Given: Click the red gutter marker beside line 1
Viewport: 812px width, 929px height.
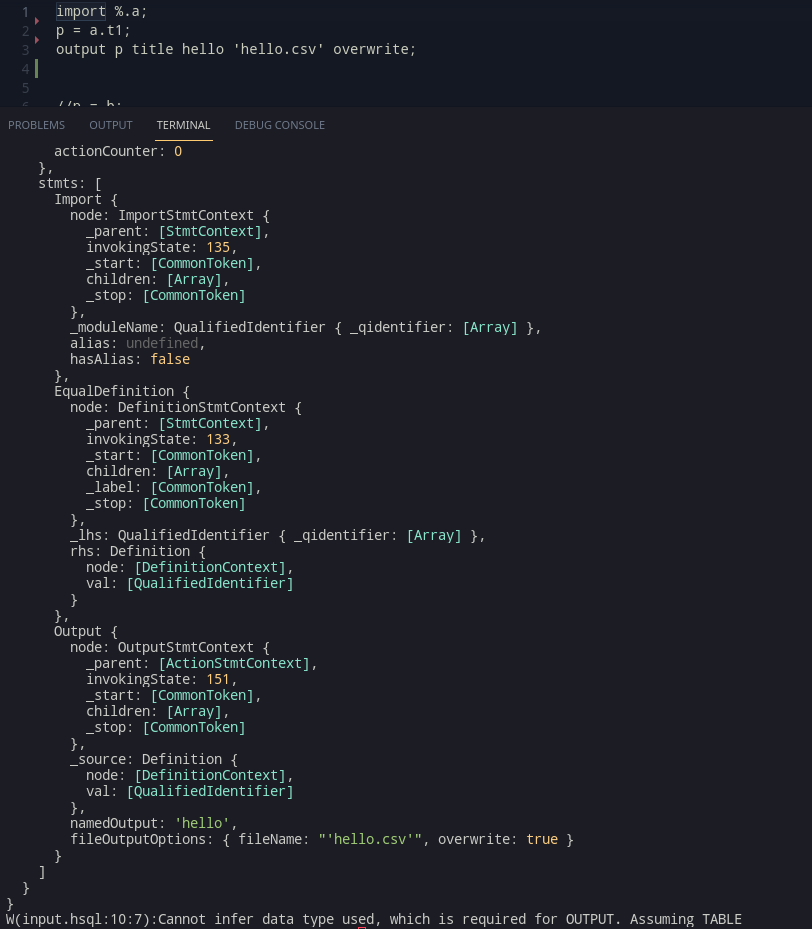Looking at the screenshot, I should tap(37, 21).
